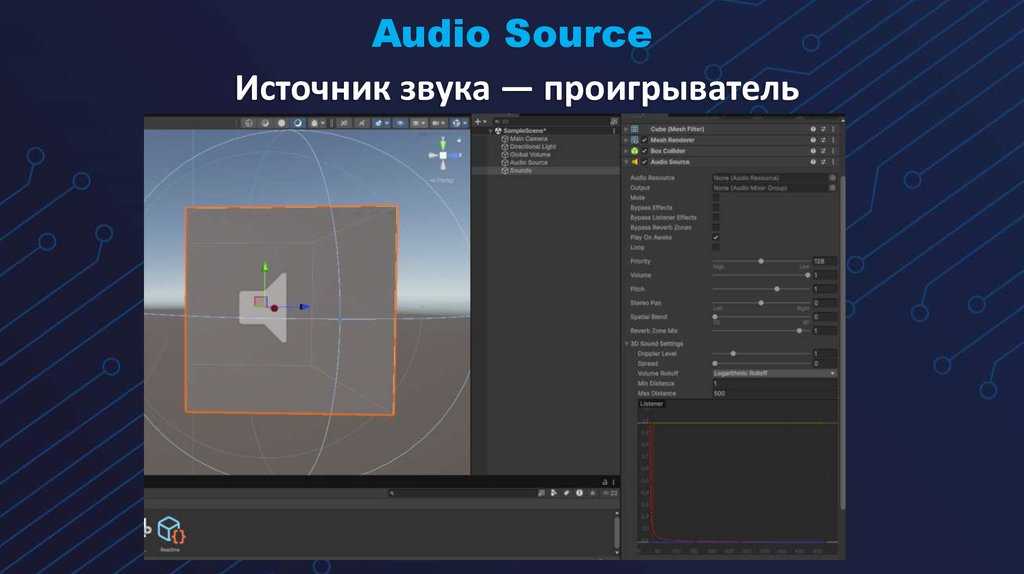Viewport: 1024px width, 574px height.
Task: Open SampleScene options menu dots
Action: tap(614, 131)
